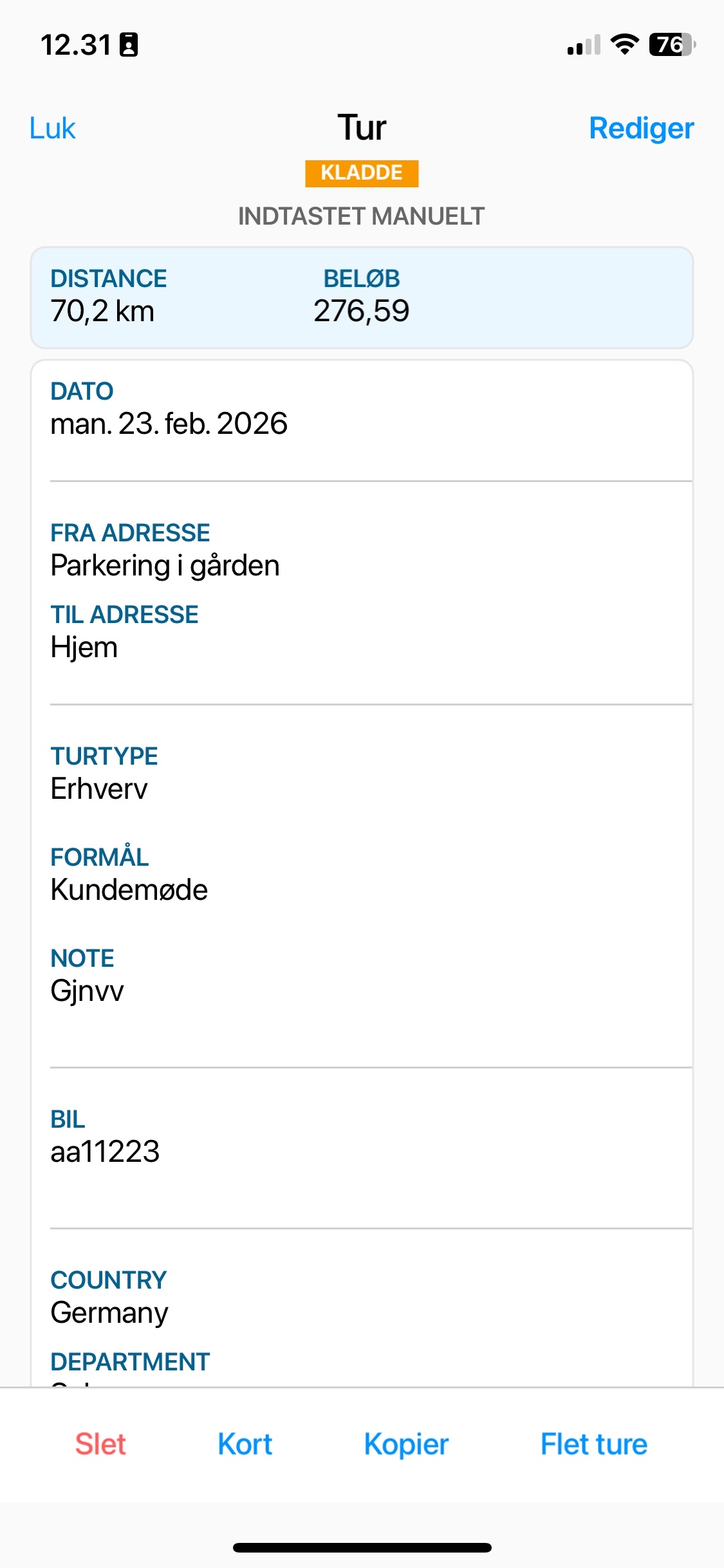The image size is (724, 1568).
Task: Tap the orange KLADDE status badge
Action: pos(362,173)
